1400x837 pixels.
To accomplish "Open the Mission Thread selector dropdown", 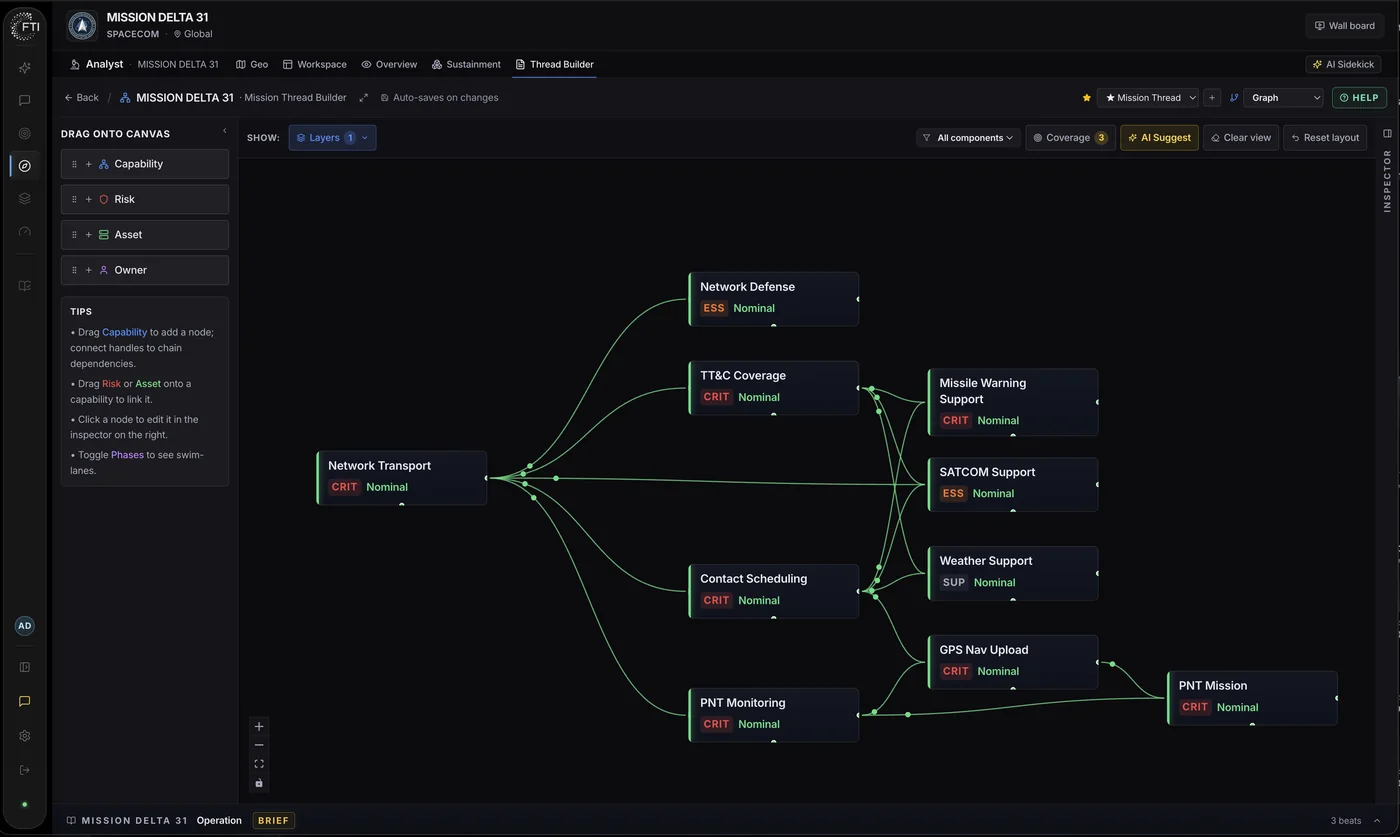I will (1147, 98).
